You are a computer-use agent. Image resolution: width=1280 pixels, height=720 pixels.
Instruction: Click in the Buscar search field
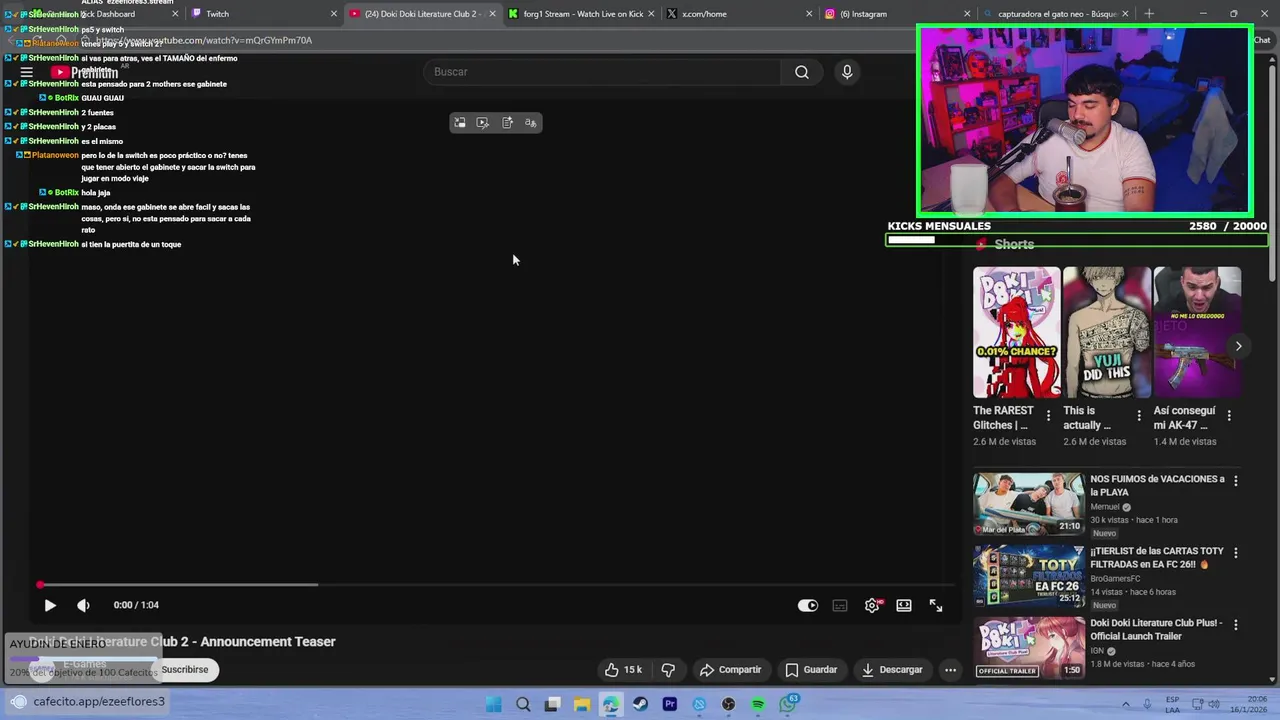pyautogui.click(x=603, y=72)
